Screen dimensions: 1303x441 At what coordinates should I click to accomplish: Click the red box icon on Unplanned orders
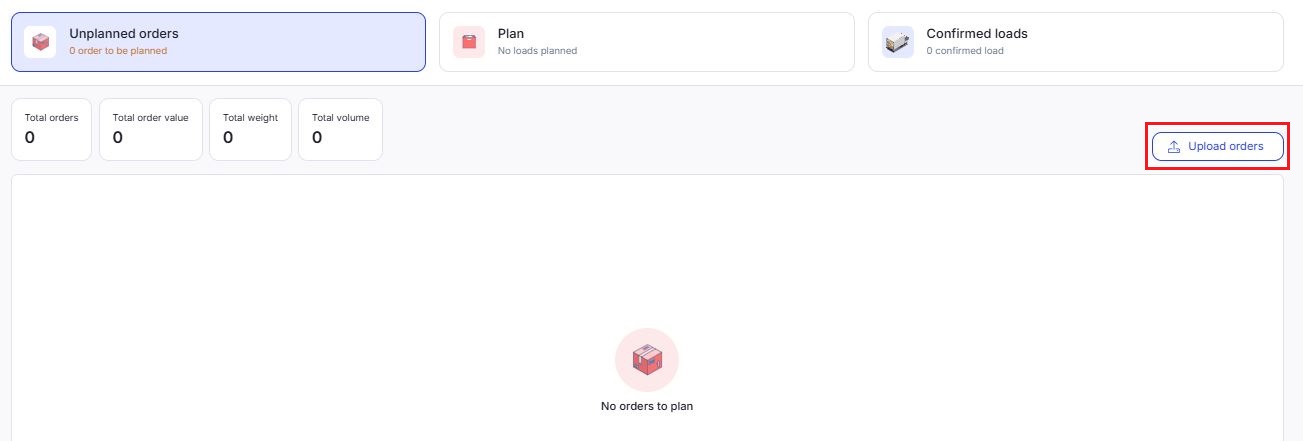point(40,42)
